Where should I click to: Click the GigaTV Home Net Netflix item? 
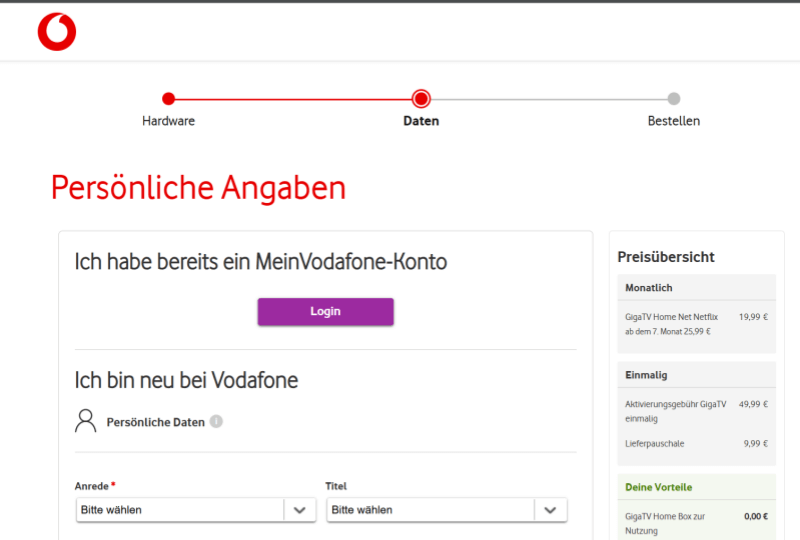tap(671, 317)
